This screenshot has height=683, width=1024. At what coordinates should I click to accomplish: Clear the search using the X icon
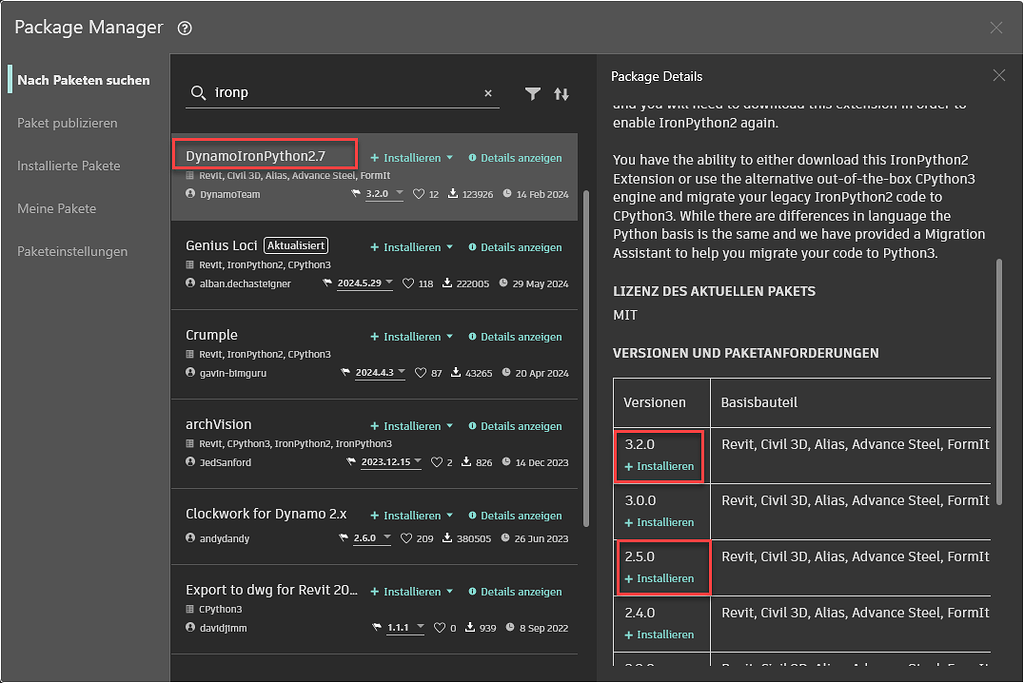[488, 93]
